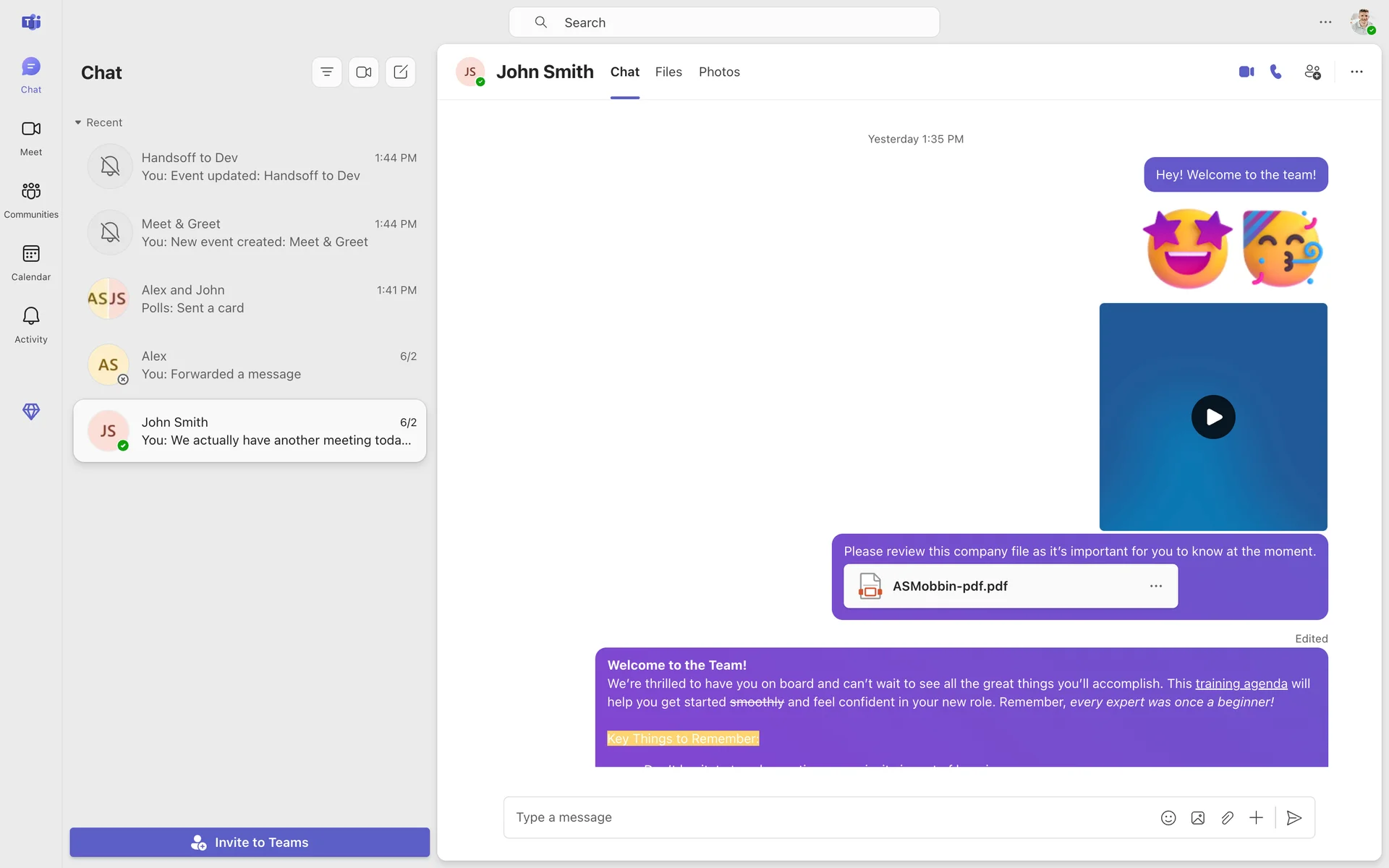Click the Invite to Teams button

[250, 842]
